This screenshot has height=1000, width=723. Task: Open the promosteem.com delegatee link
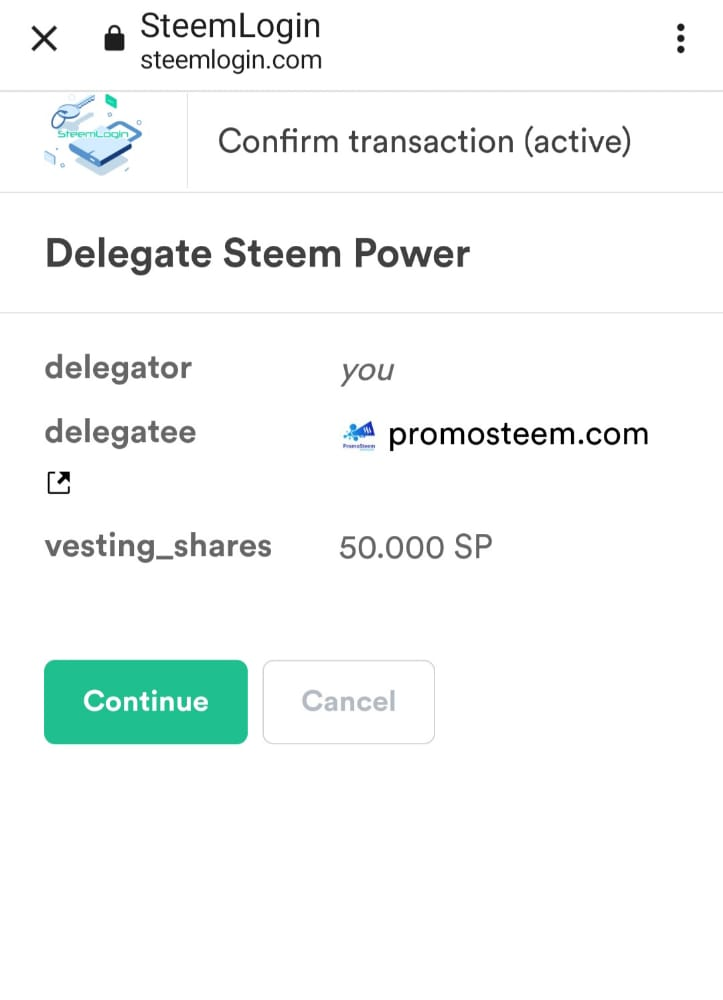(x=518, y=434)
